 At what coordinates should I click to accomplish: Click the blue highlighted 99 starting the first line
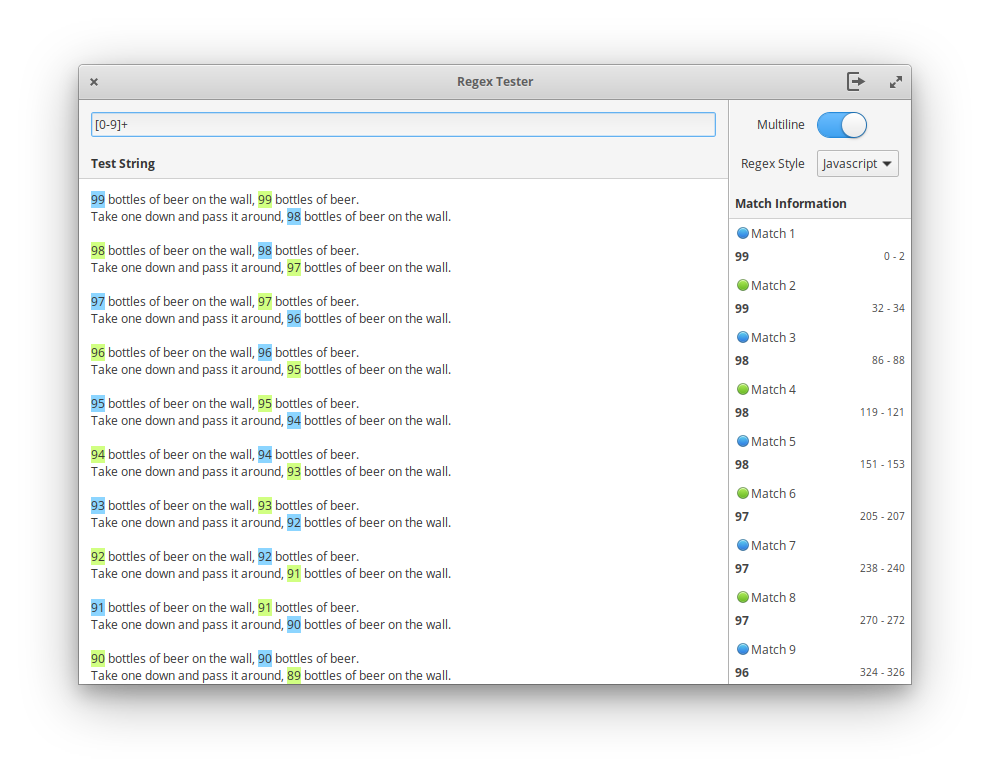[x=98, y=199]
